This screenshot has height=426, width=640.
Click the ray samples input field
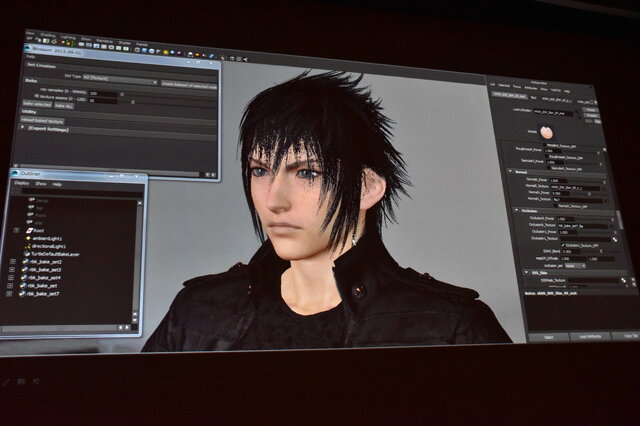(103, 93)
